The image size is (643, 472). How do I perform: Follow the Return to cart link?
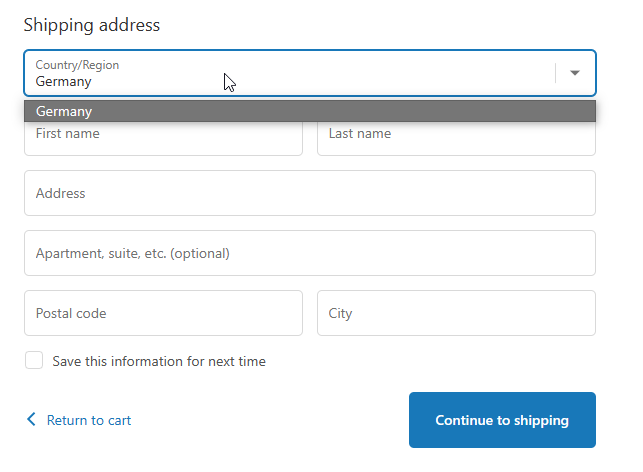point(88,420)
